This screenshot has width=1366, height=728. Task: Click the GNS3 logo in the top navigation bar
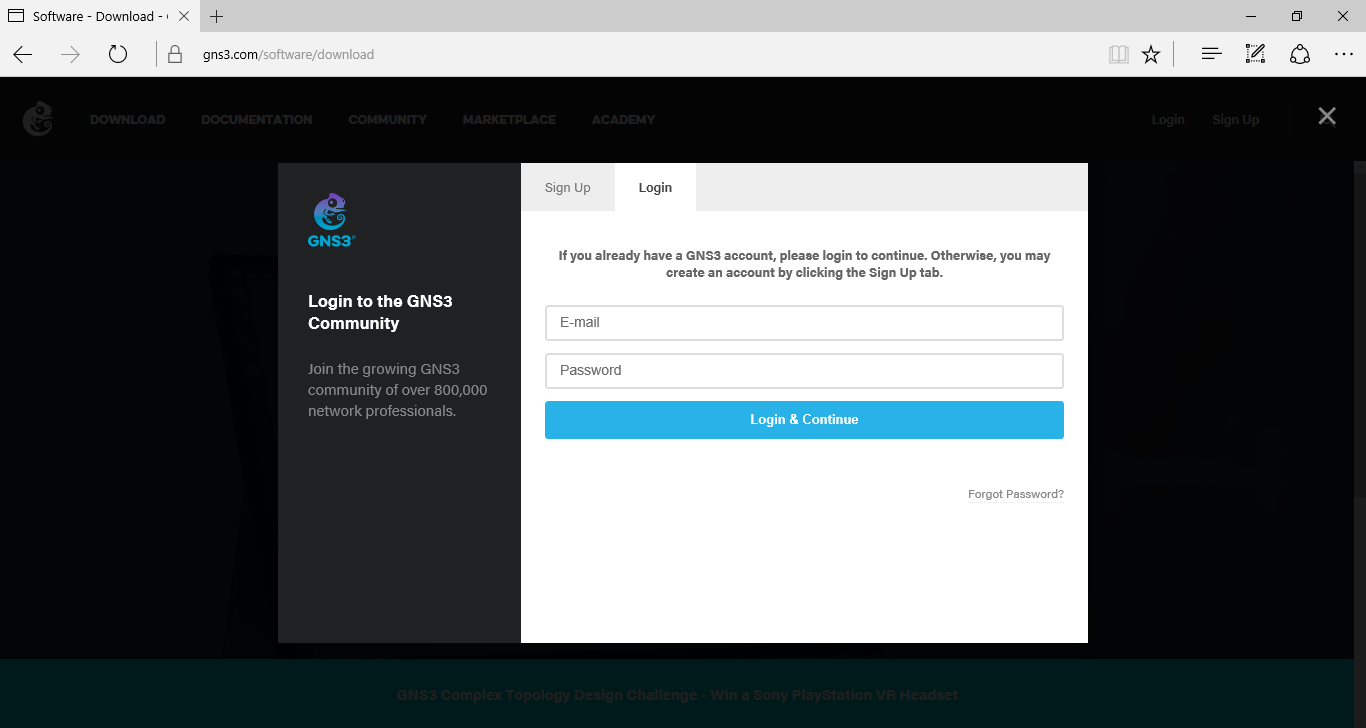click(x=37, y=119)
